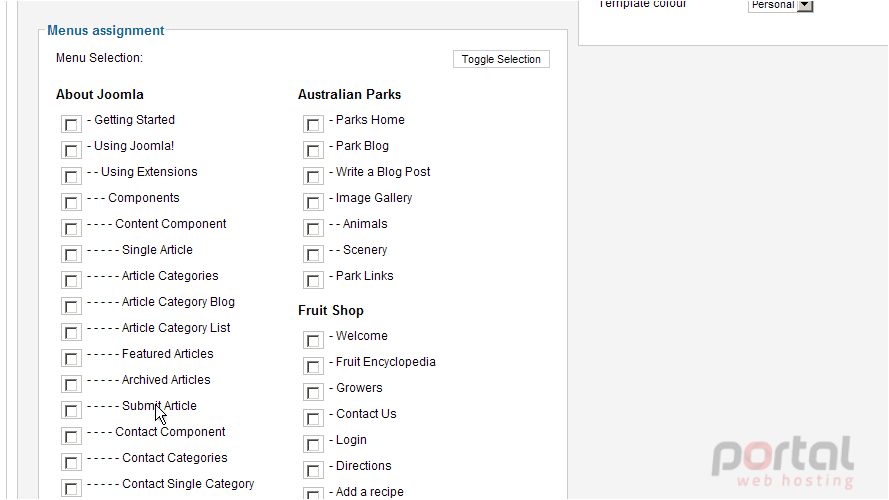Enable the Add a recipe checkbox

tap(313, 493)
